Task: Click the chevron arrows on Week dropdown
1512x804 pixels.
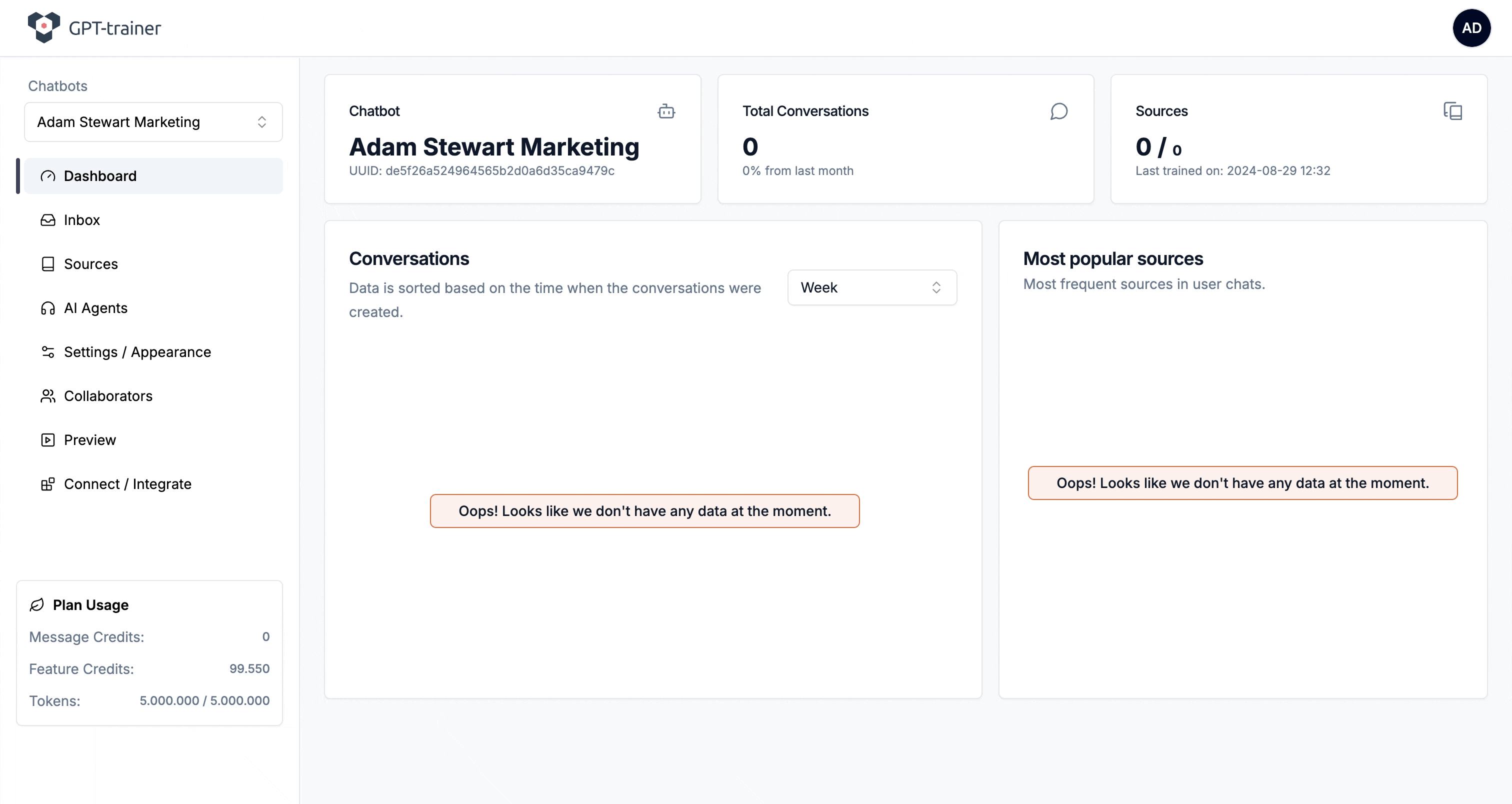Action: pos(936,287)
